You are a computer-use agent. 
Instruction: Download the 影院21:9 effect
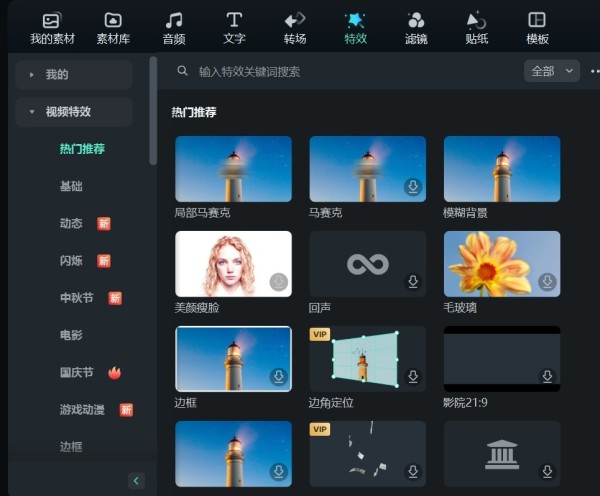pyautogui.click(x=547, y=377)
